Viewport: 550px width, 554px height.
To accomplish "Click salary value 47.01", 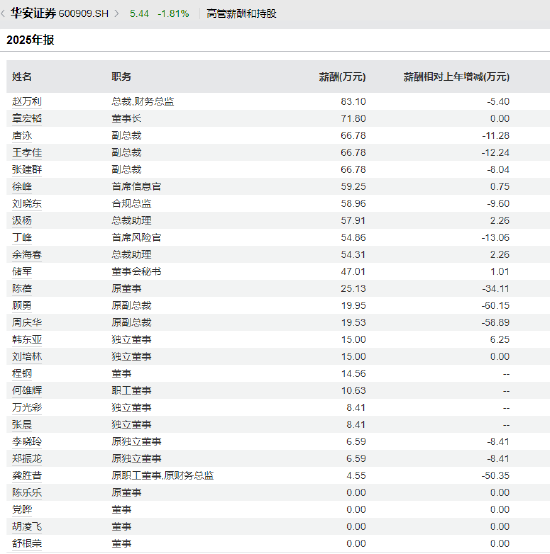I will click(x=353, y=271).
